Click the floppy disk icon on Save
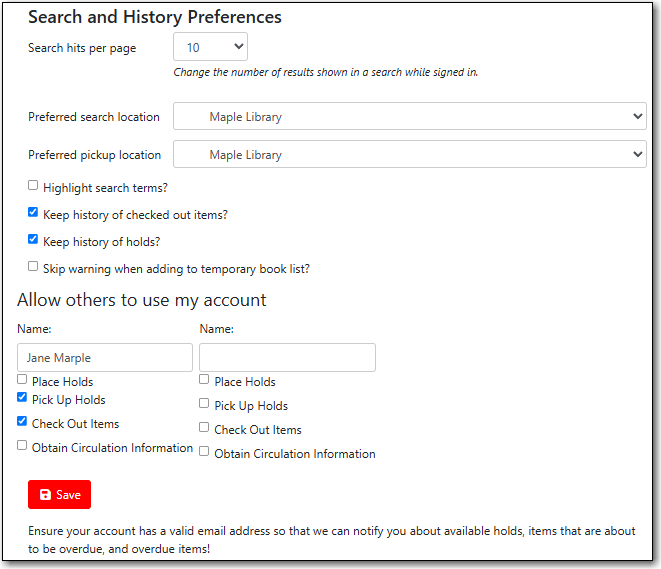Screen dimensions: 661x569 tap(45, 495)
